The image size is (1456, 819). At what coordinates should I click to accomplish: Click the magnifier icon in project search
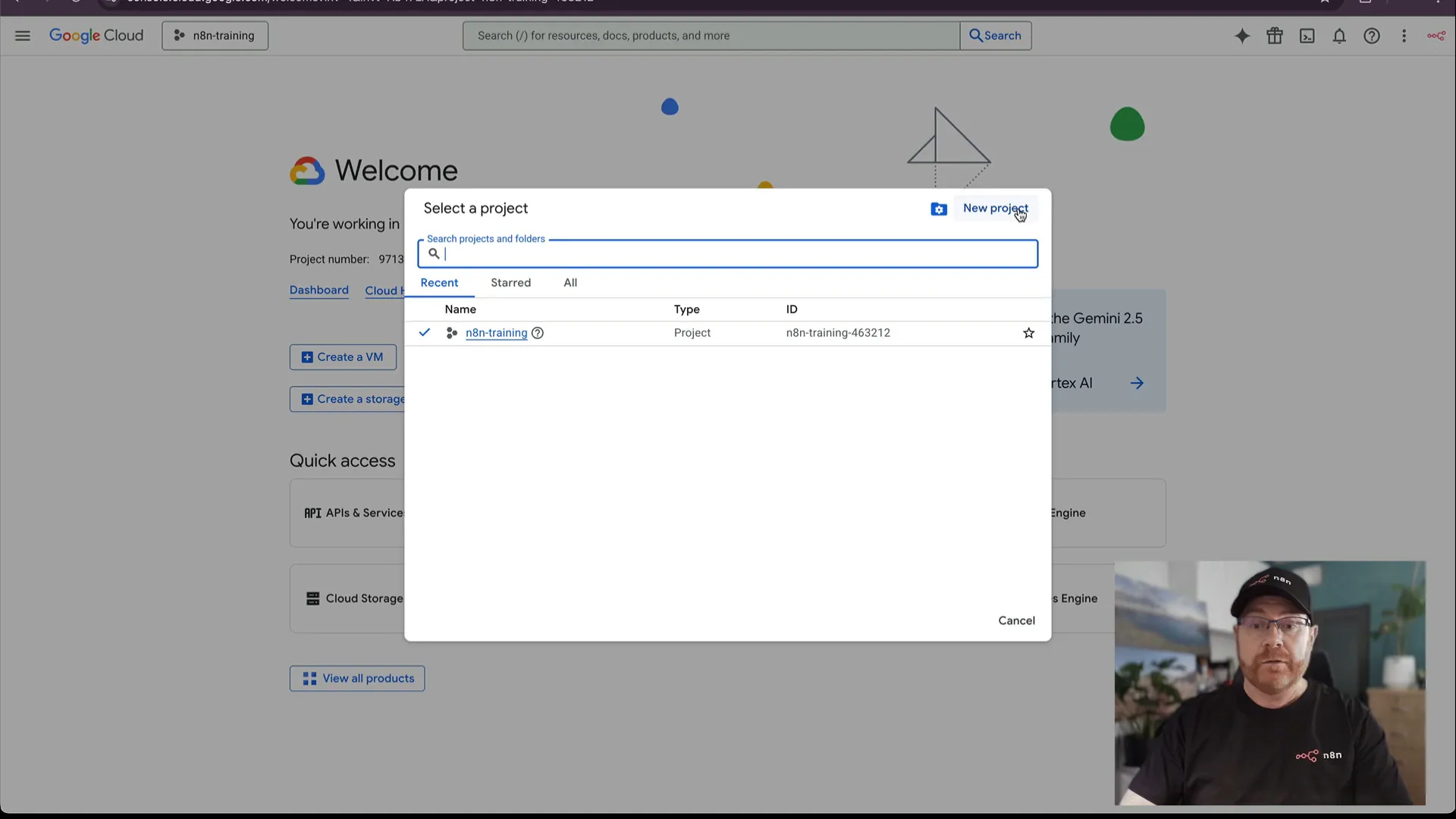coord(434,254)
